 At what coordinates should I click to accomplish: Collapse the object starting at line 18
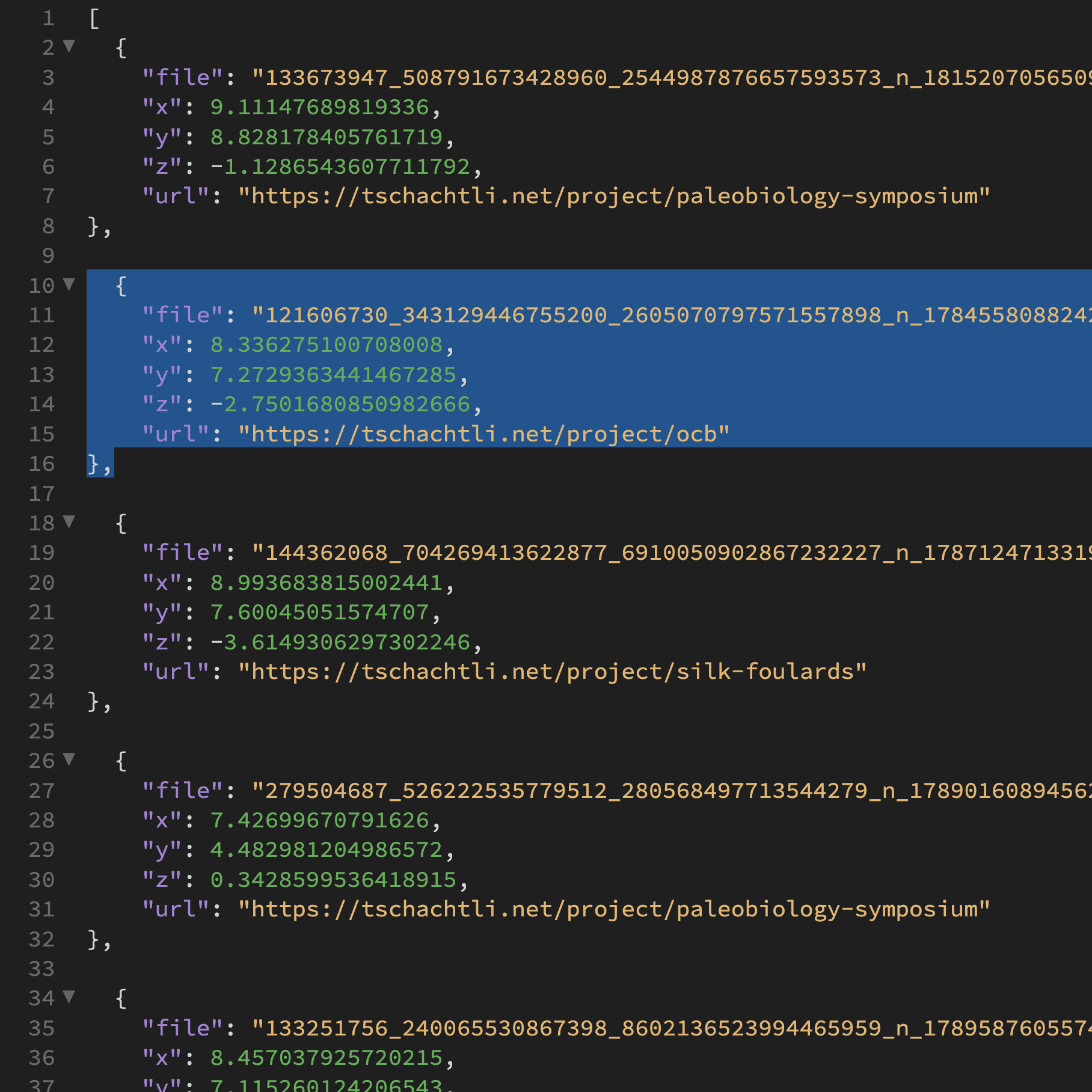coord(70,523)
